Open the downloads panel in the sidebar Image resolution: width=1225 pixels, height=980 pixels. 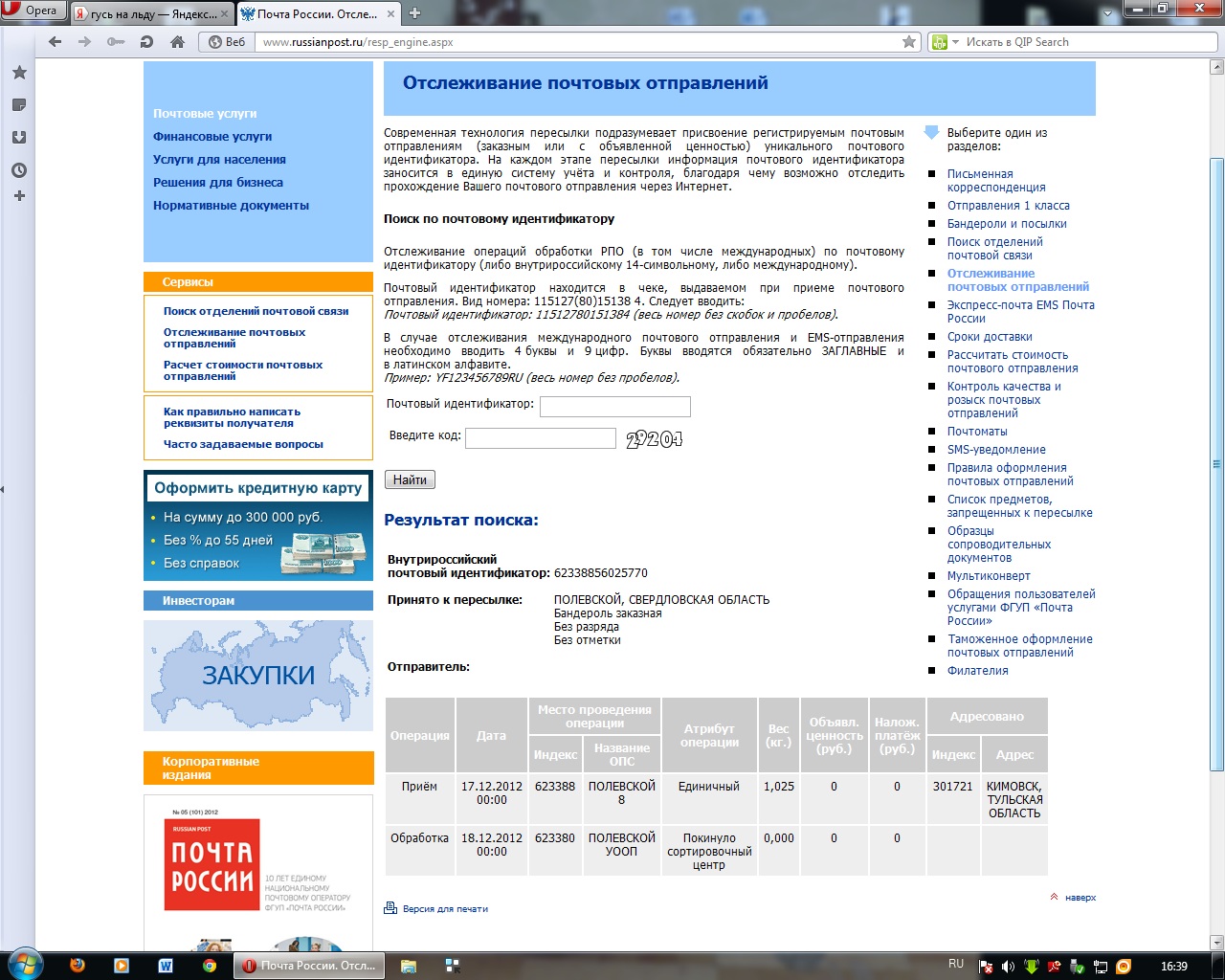click(x=18, y=138)
